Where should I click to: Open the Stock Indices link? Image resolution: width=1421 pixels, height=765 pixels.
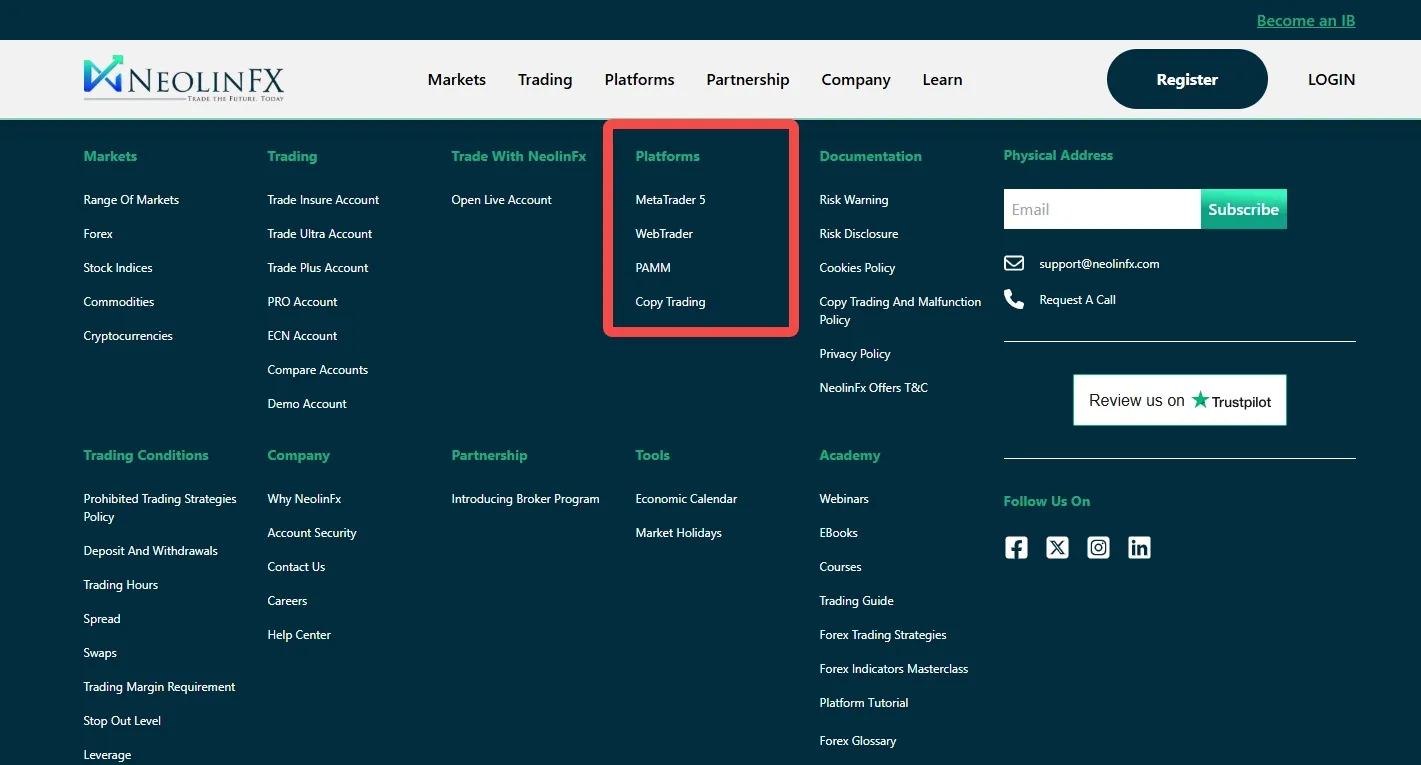tap(118, 268)
